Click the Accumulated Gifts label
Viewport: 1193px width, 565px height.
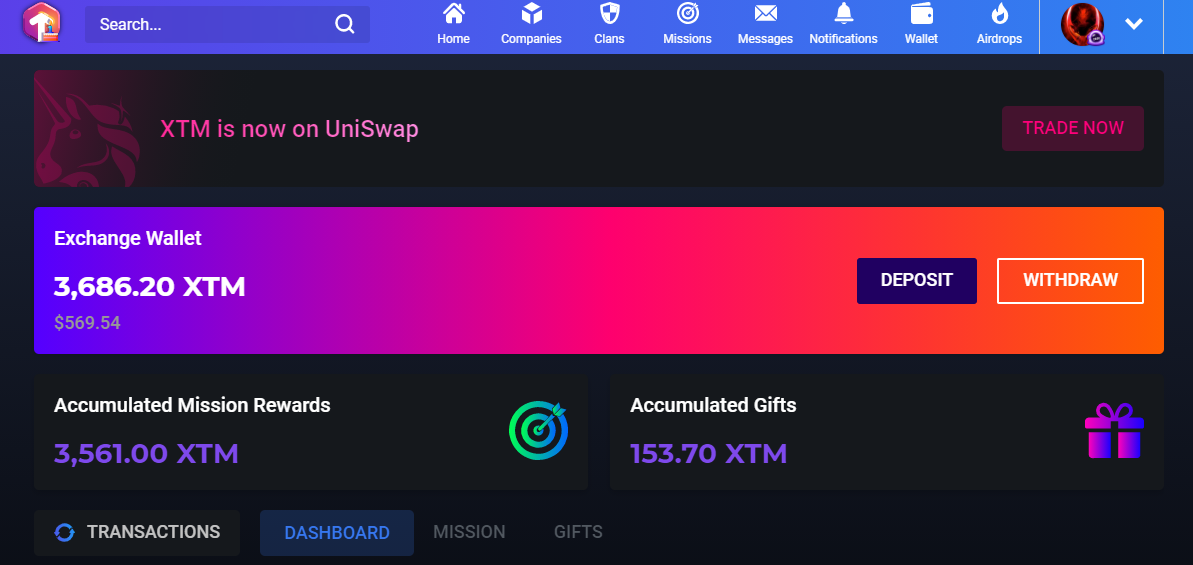pos(713,405)
